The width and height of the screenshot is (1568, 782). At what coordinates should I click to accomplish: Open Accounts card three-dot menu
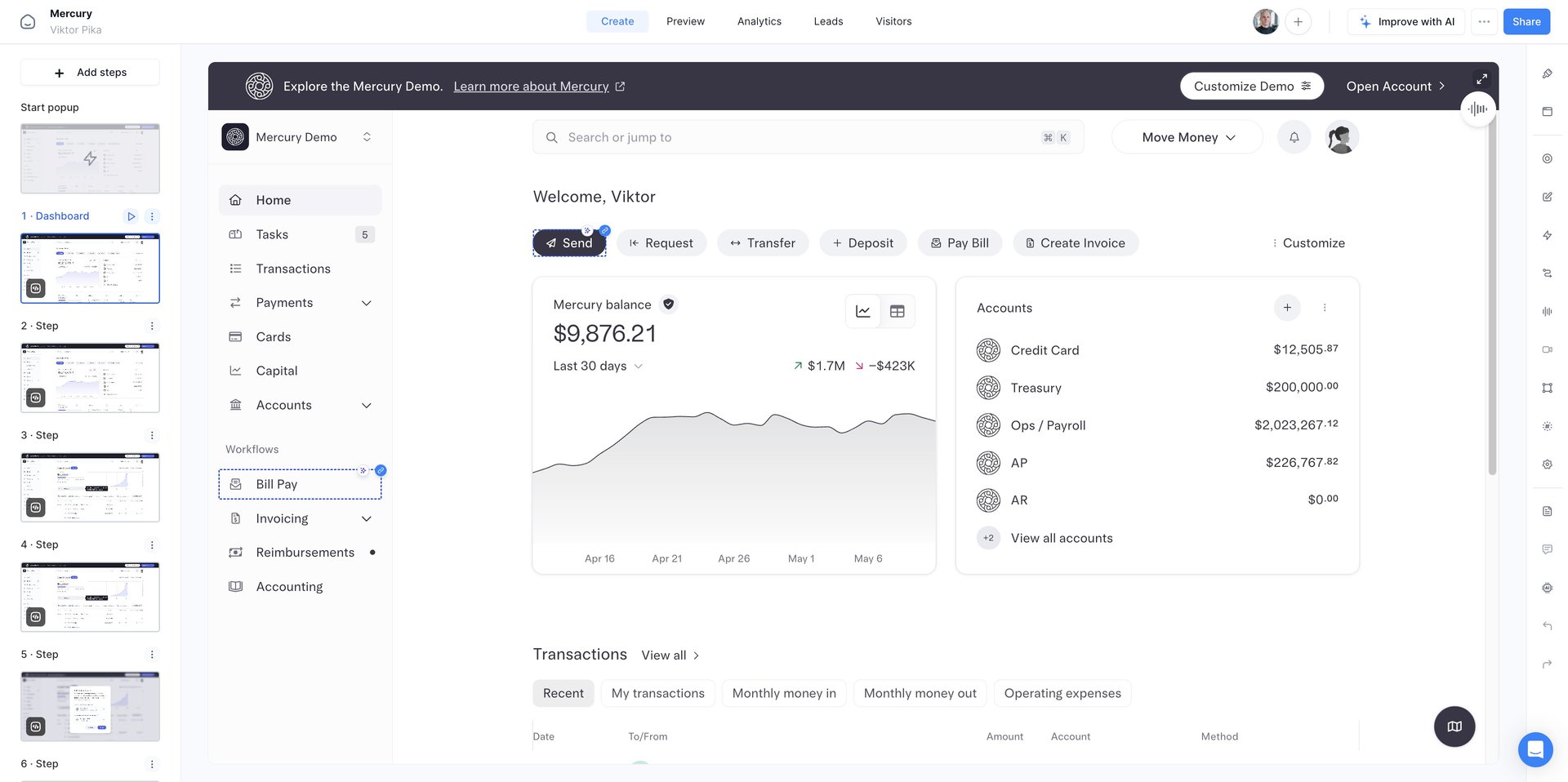(x=1325, y=308)
